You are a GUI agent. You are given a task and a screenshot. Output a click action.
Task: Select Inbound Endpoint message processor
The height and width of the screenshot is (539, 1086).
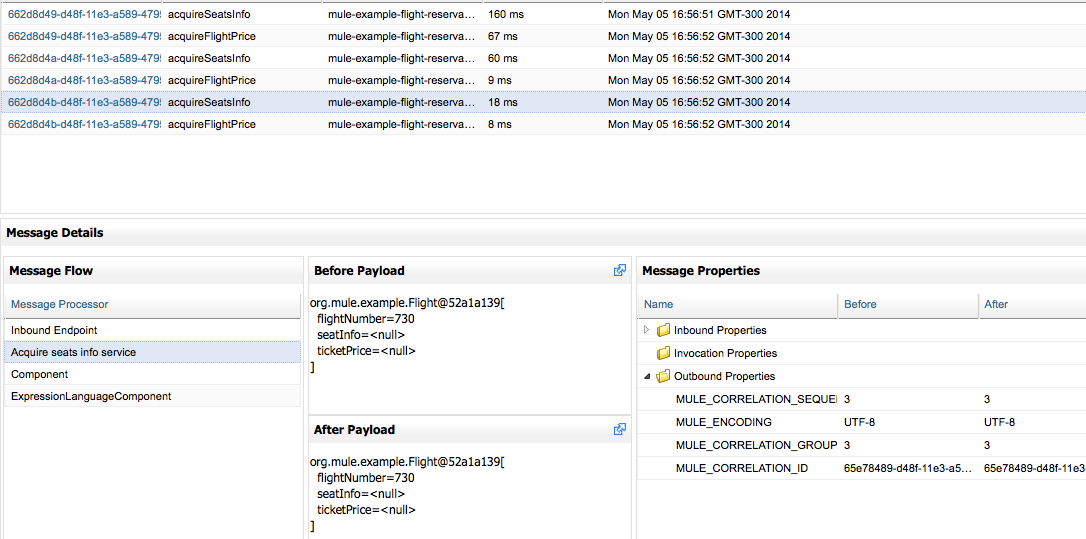[x=54, y=330]
